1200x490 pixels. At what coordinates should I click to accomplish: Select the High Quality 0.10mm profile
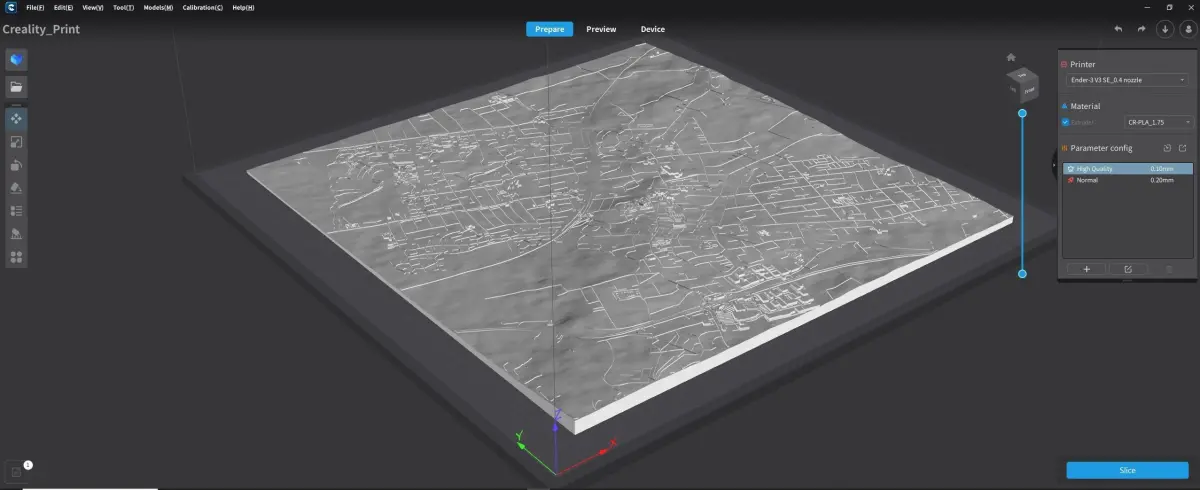pos(1127,169)
